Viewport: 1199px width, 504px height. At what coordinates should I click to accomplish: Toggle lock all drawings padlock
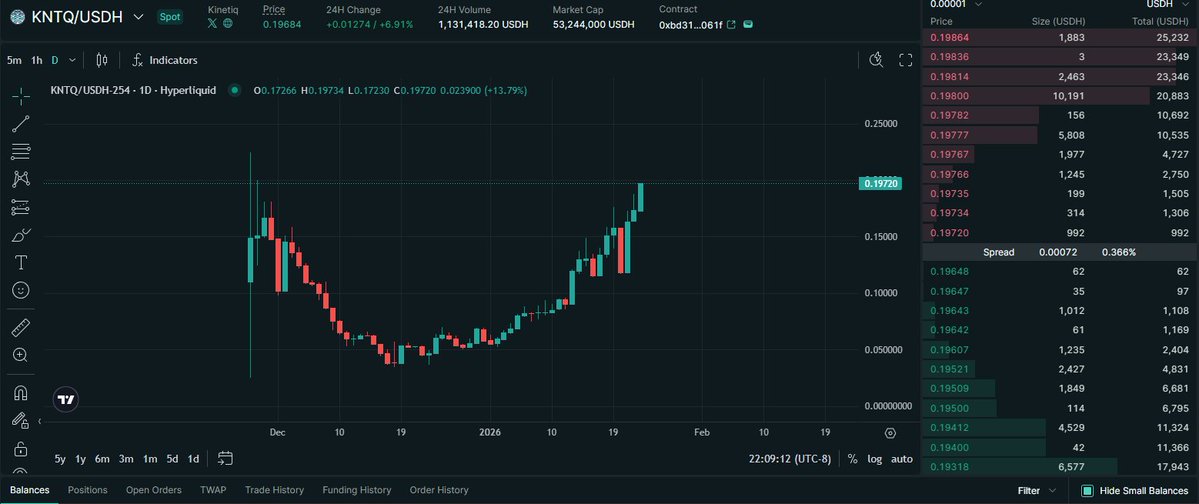pos(21,449)
